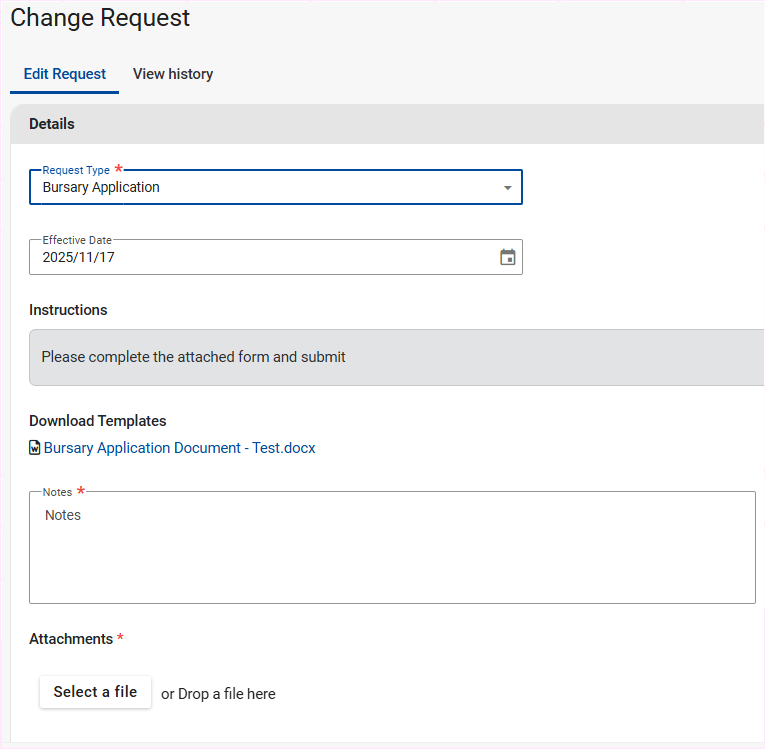The width and height of the screenshot is (765, 749).
Task: Switch to the Edit Request tab
Action: [x=65, y=74]
